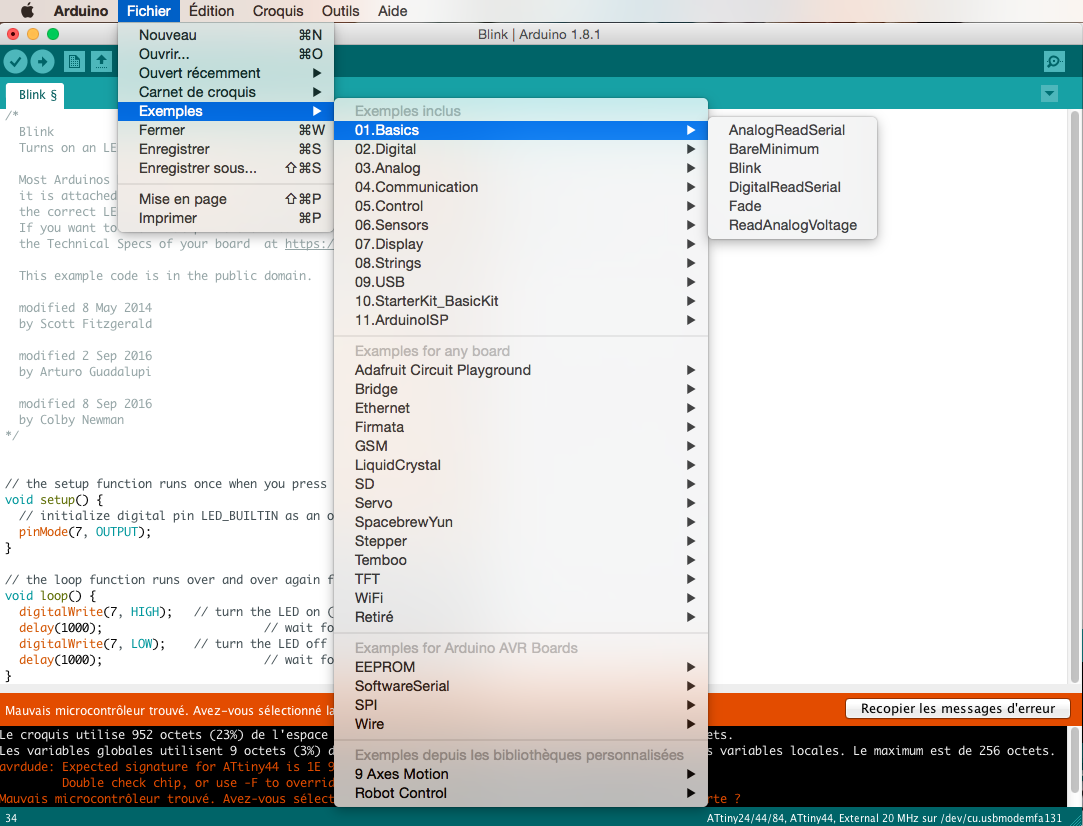Screen dimensions: 1083x826
Task: Expand the Firmata library examples
Action: pyautogui.click(x=521, y=427)
